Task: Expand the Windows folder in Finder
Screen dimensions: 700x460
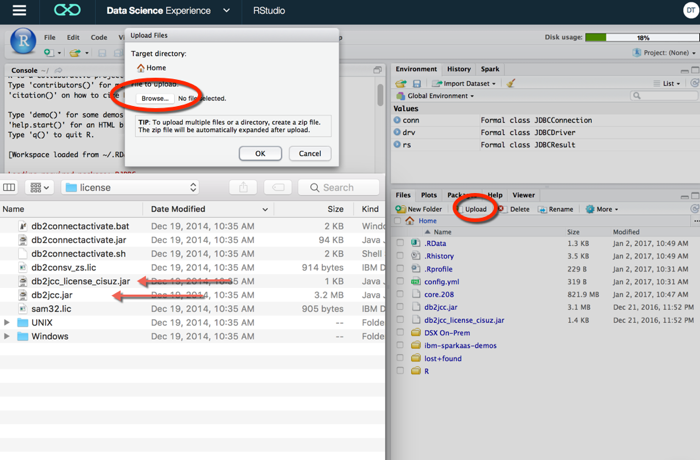Action: [x=7, y=336]
